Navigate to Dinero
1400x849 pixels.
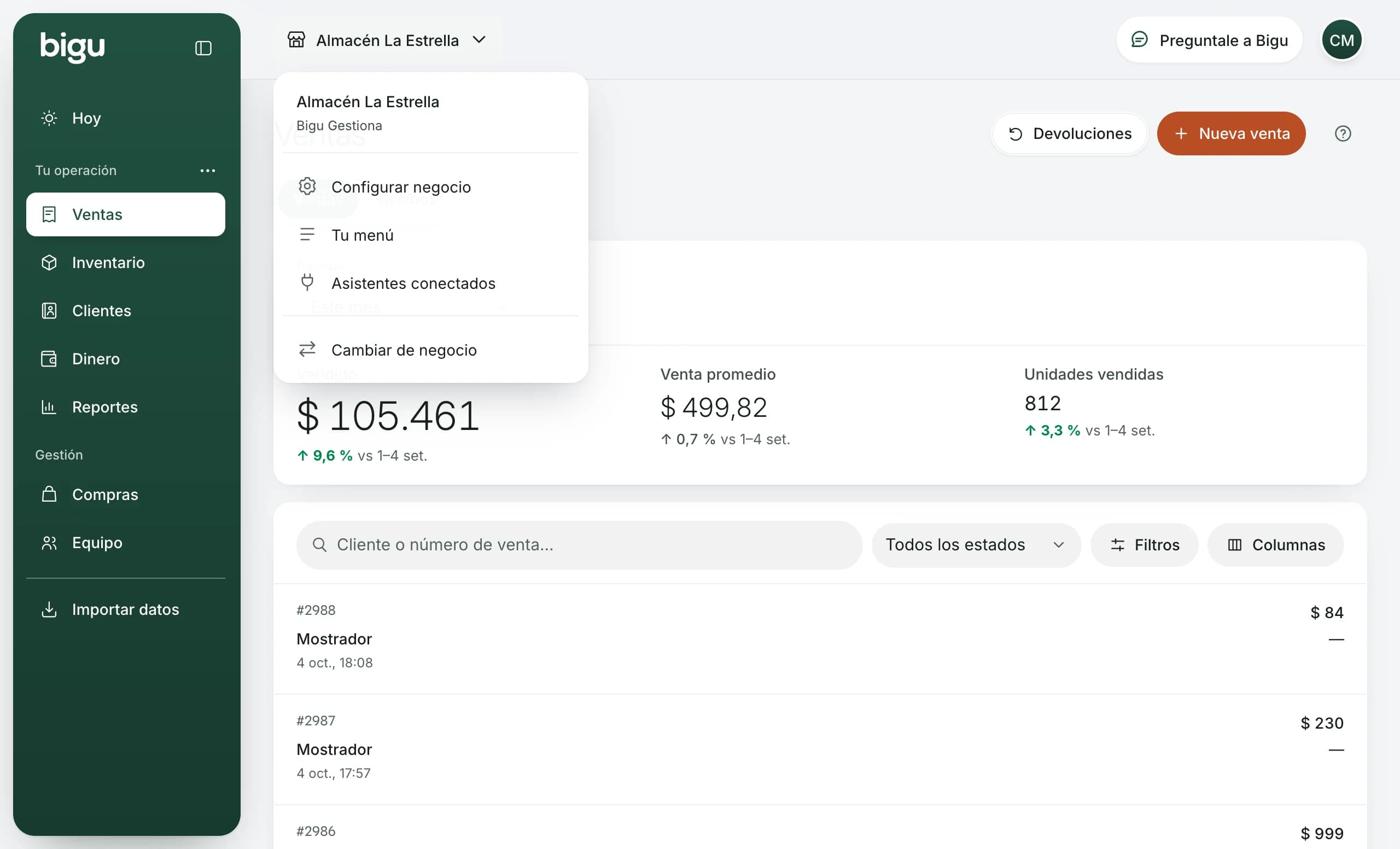click(x=126, y=358)
